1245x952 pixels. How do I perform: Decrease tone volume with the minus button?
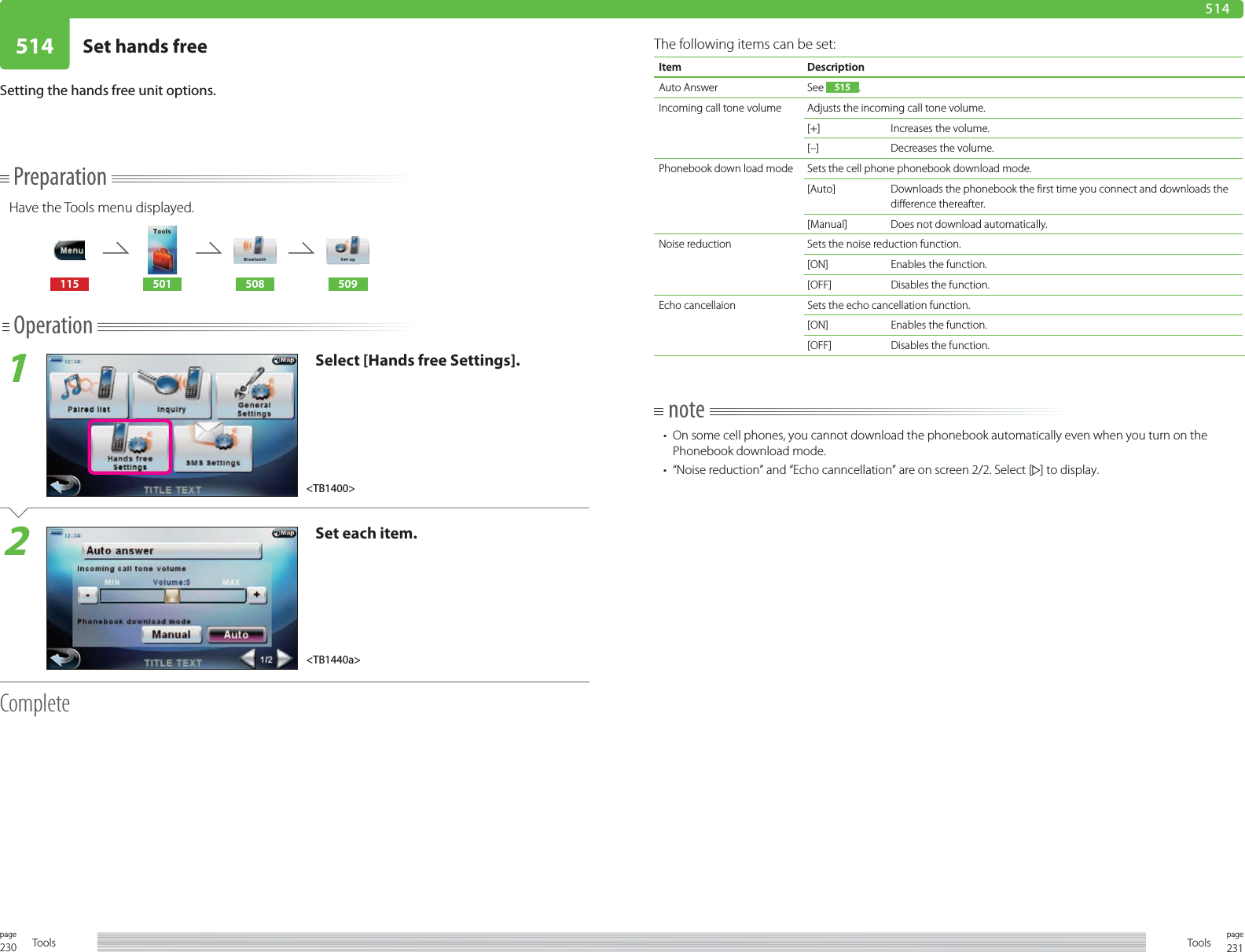point(87,595)
